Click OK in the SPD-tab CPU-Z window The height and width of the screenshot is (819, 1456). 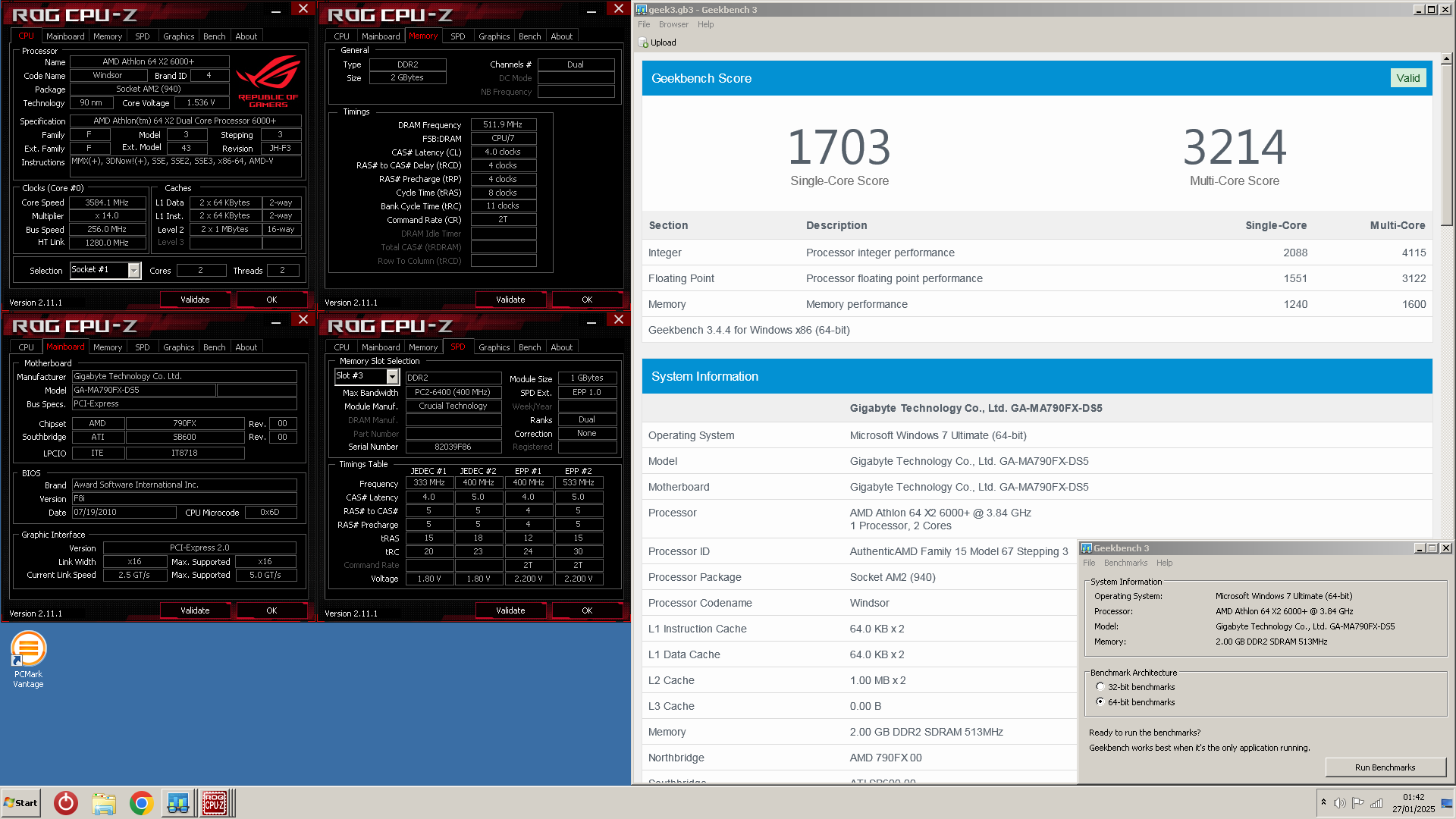point(587,610)
